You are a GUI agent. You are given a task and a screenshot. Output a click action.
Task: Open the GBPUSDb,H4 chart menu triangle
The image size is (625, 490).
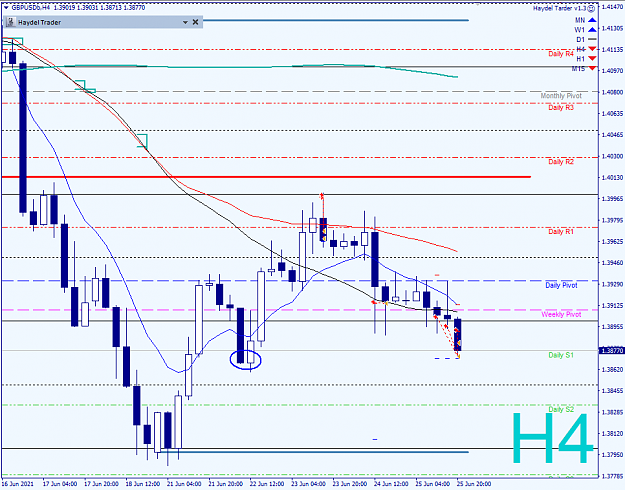click(6, 7)
